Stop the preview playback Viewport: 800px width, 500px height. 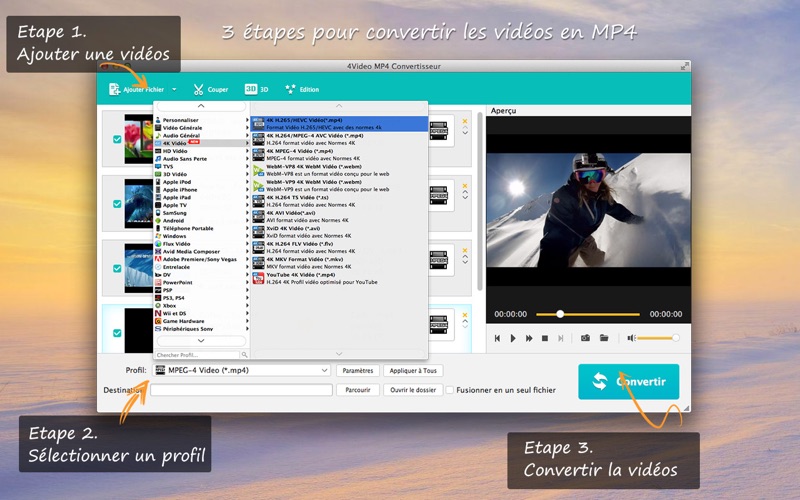point(545,338)
